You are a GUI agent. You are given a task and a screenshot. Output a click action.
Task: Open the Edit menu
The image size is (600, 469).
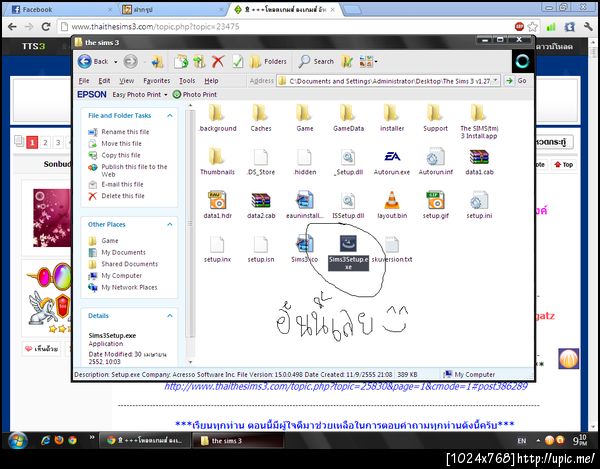coord(104,81)
